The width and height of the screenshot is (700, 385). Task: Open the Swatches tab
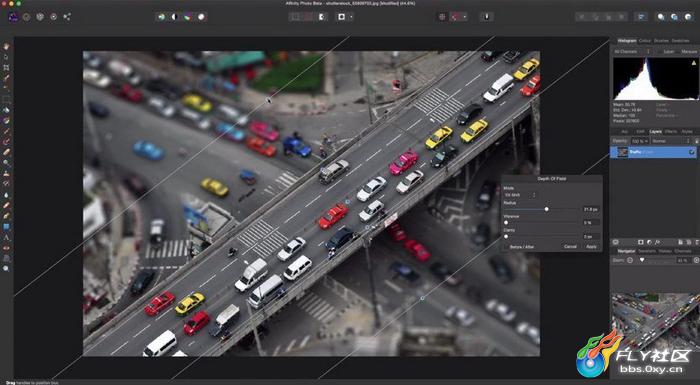[680, 41]
